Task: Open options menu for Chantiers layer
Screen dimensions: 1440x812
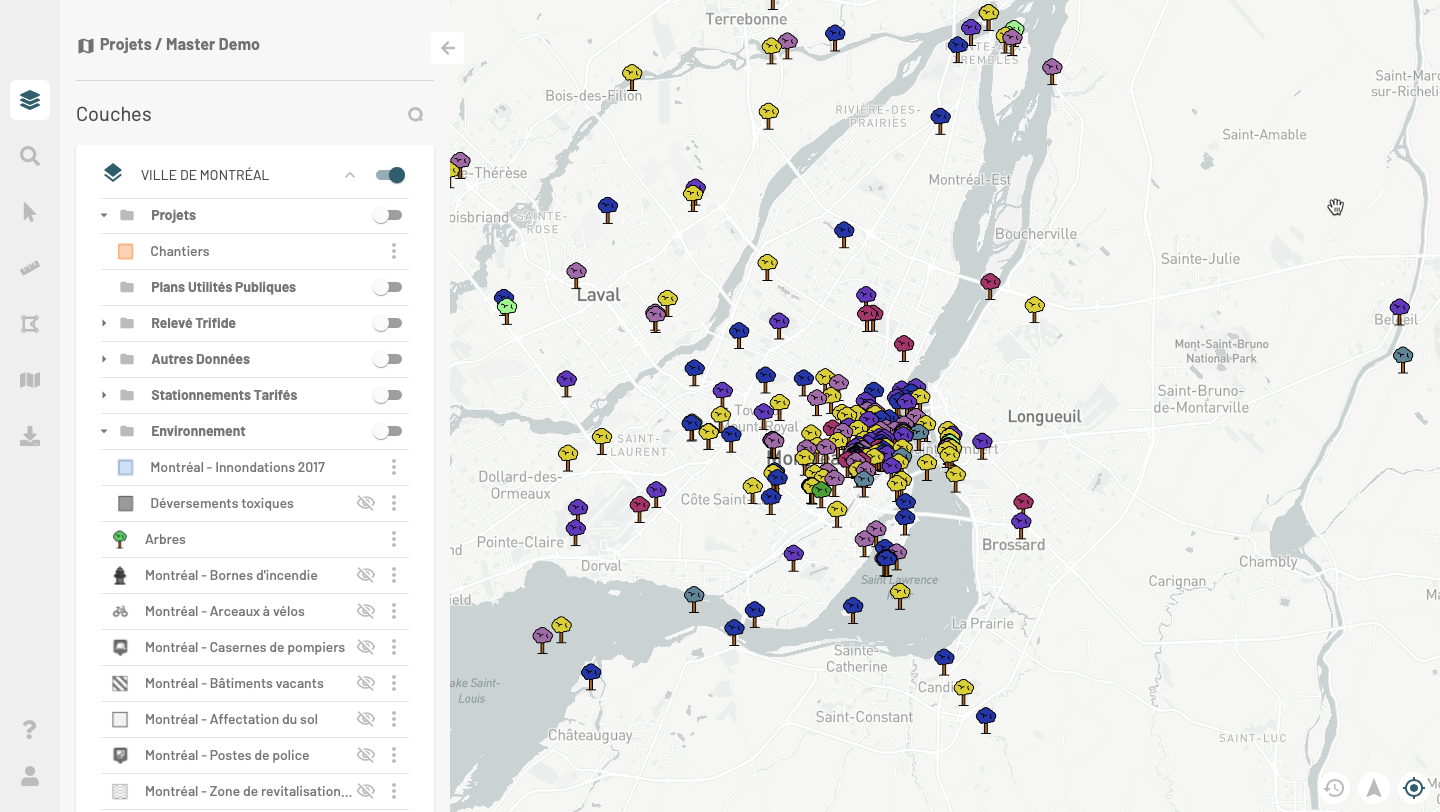Action: (x=394, y=251)
